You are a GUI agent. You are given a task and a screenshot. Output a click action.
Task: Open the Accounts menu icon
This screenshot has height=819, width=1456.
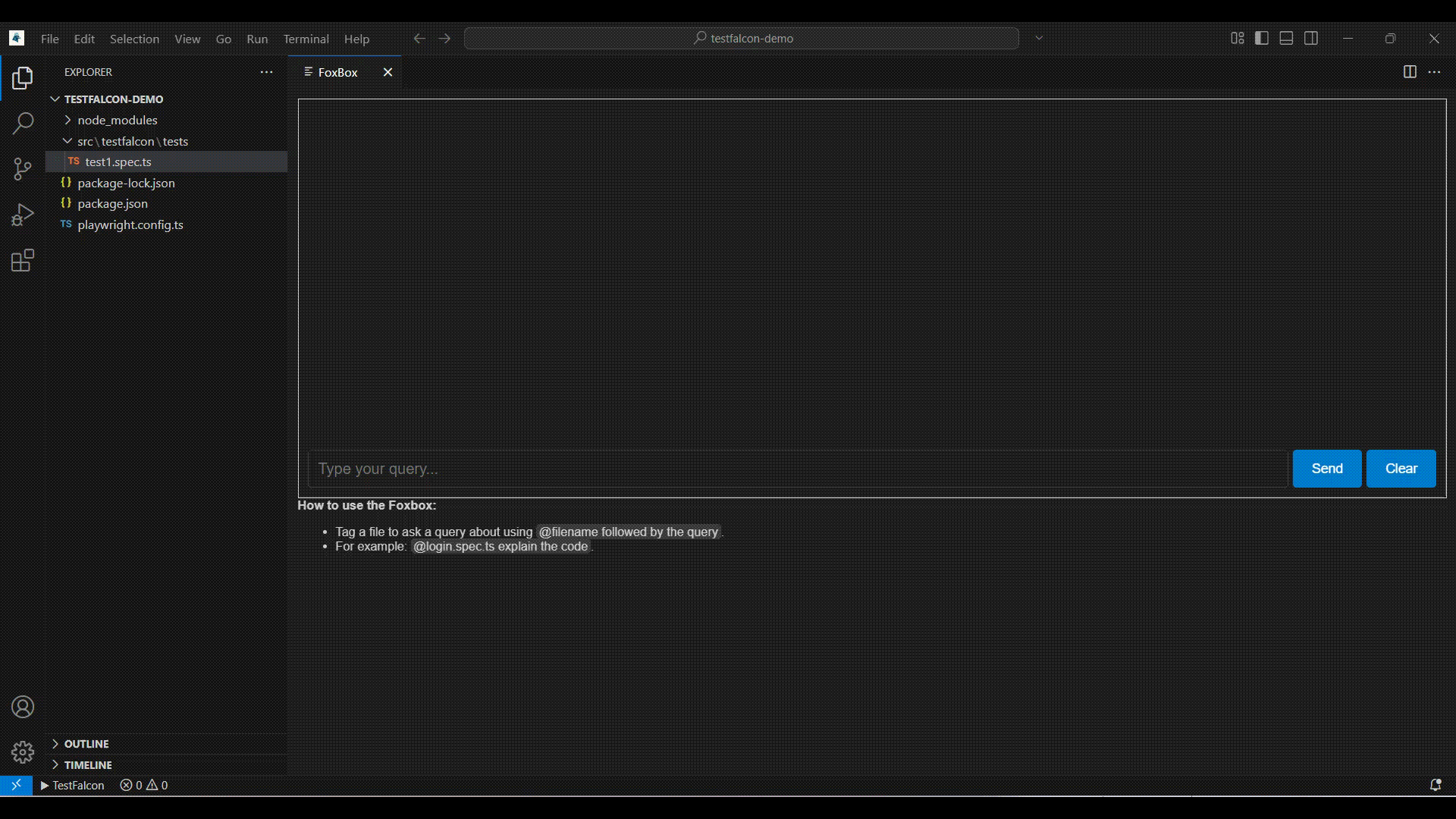23,707
